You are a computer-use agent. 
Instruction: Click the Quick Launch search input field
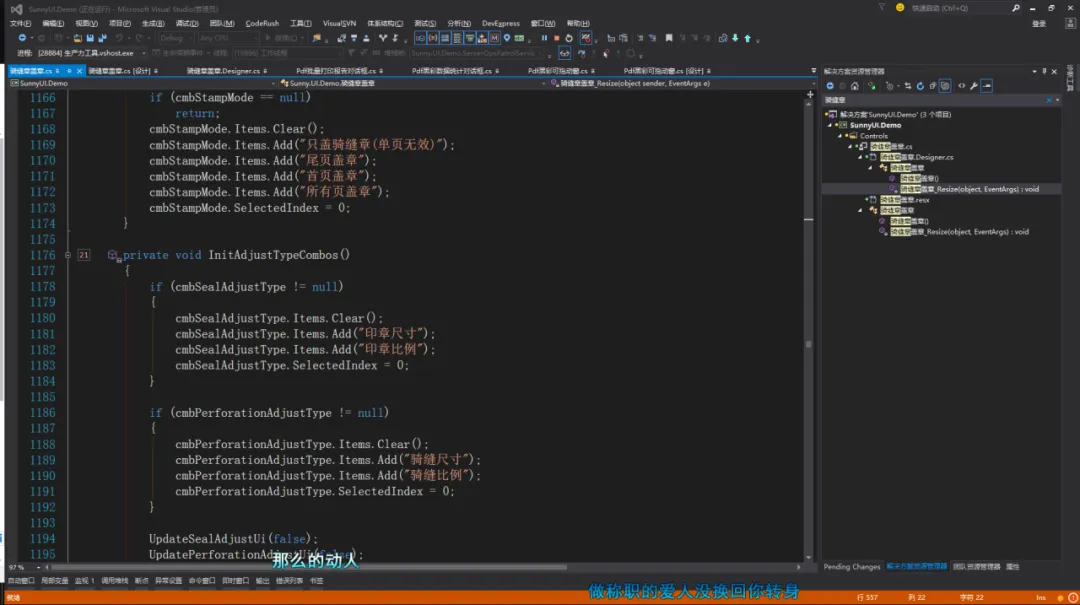point(960,8)
